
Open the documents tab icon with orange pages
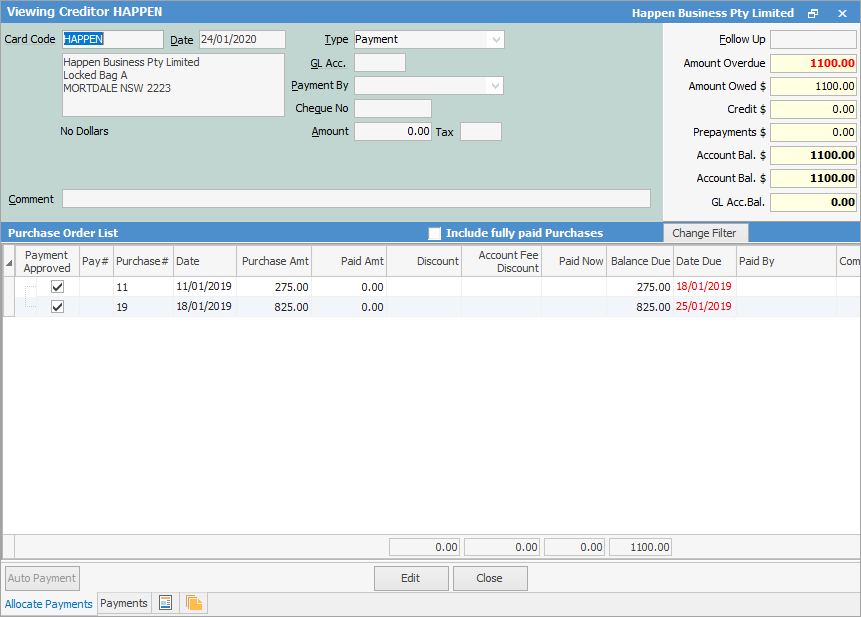click(x=194, y=603)
